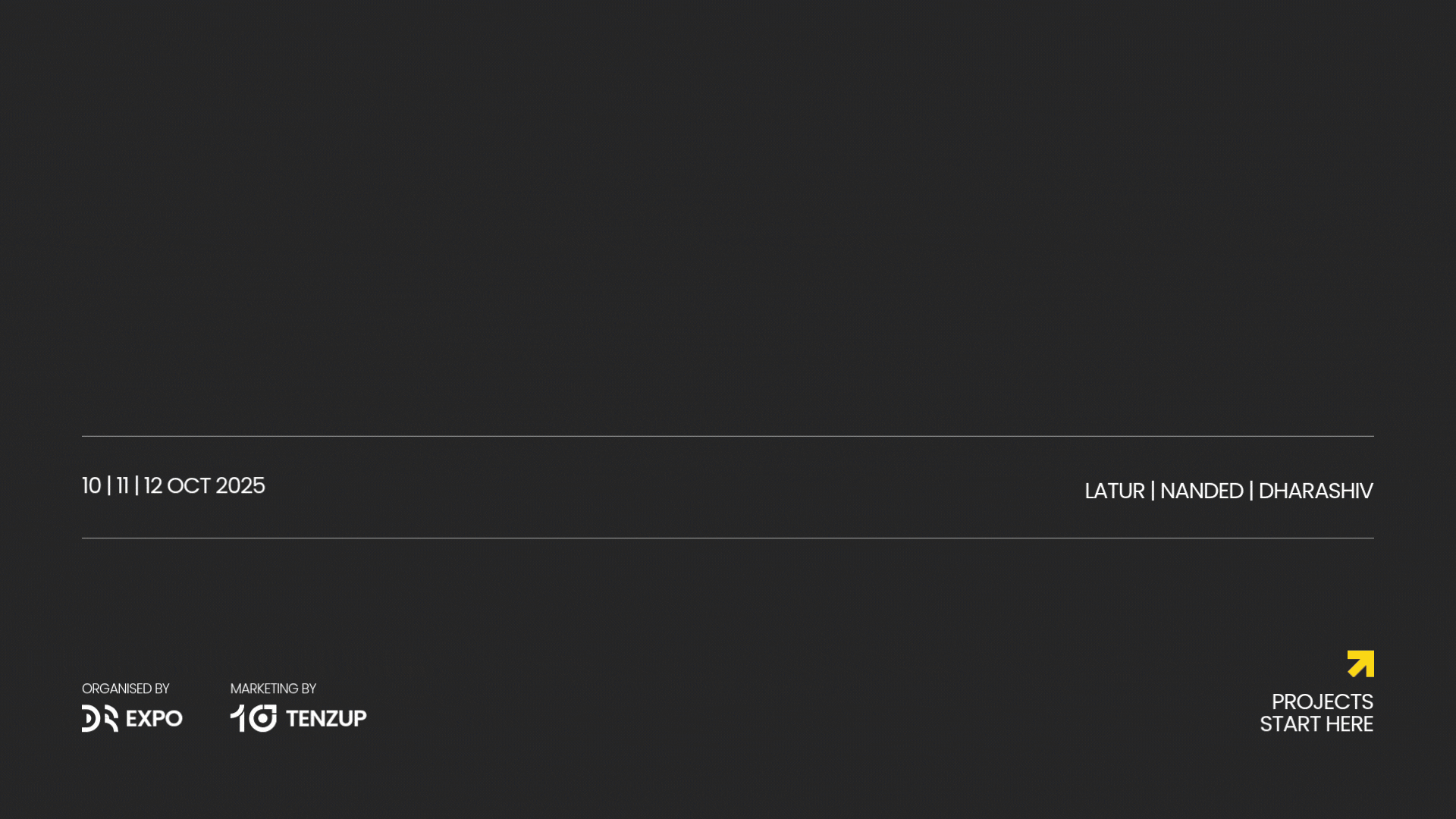Select the year 2025 text
Viewport: 1456px width, 819px height.
point(240,486)
